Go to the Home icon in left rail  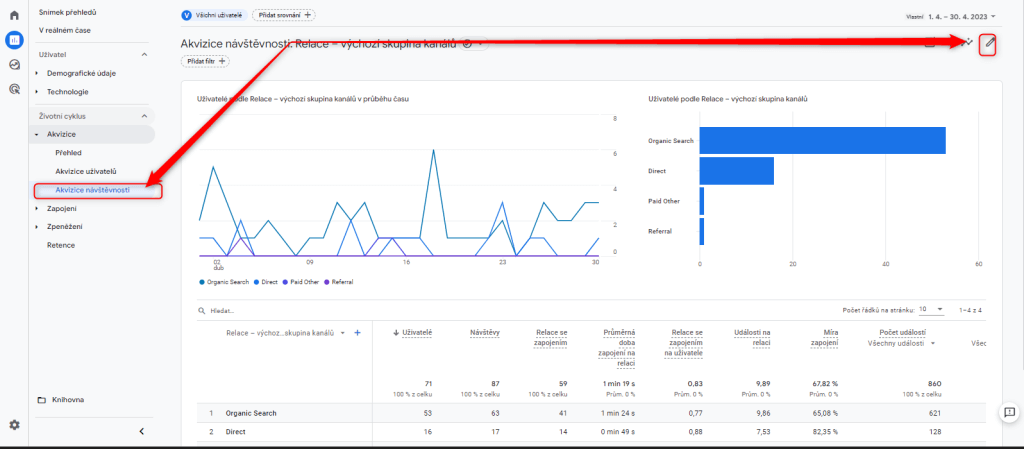point(14,16)
